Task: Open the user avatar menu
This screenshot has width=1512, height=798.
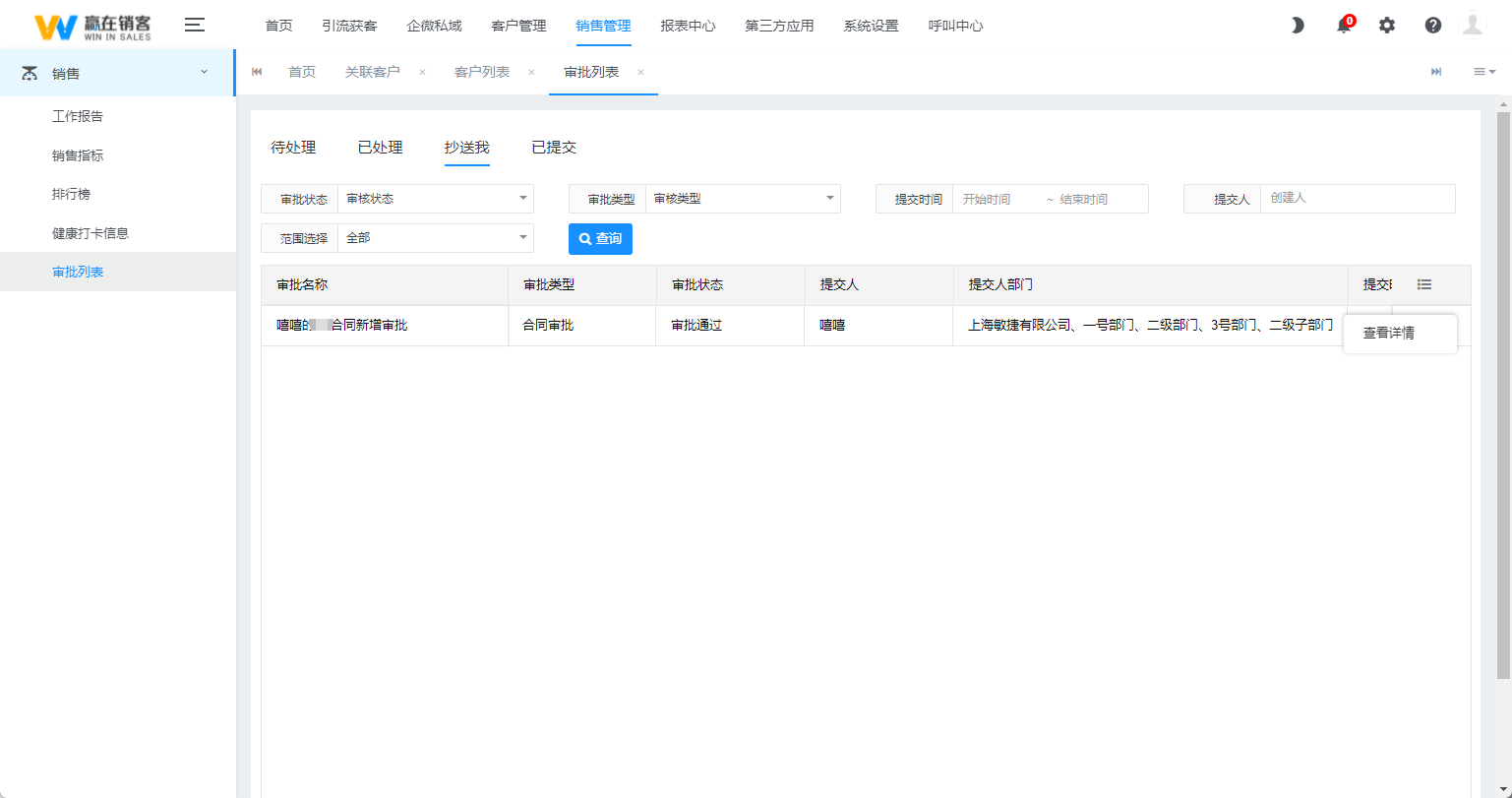Action: click(1473, 26)
